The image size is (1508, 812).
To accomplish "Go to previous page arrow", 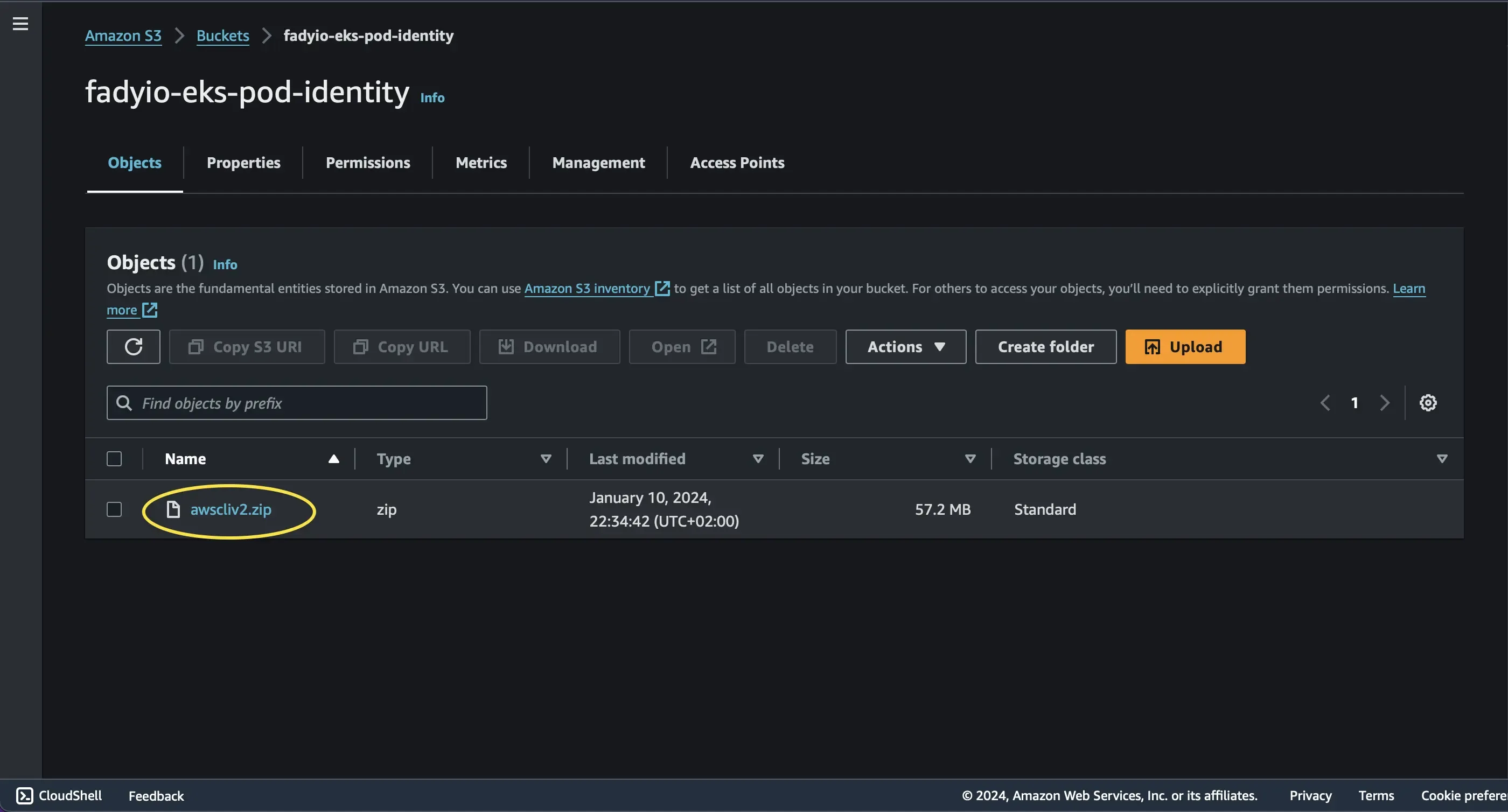I will click(x=1325, y=403).
